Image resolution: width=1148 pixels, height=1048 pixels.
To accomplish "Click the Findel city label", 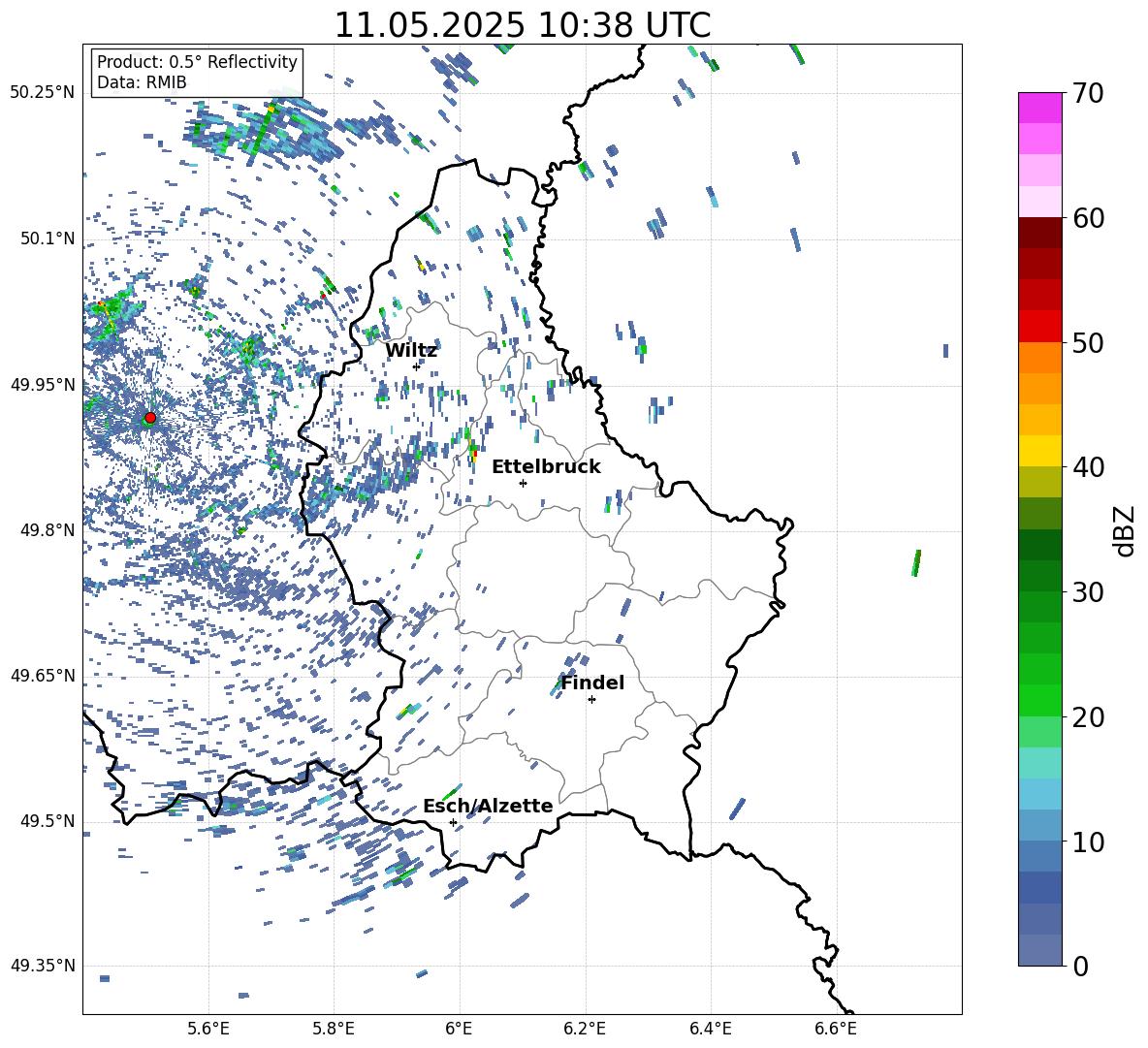I will (592, 683).
